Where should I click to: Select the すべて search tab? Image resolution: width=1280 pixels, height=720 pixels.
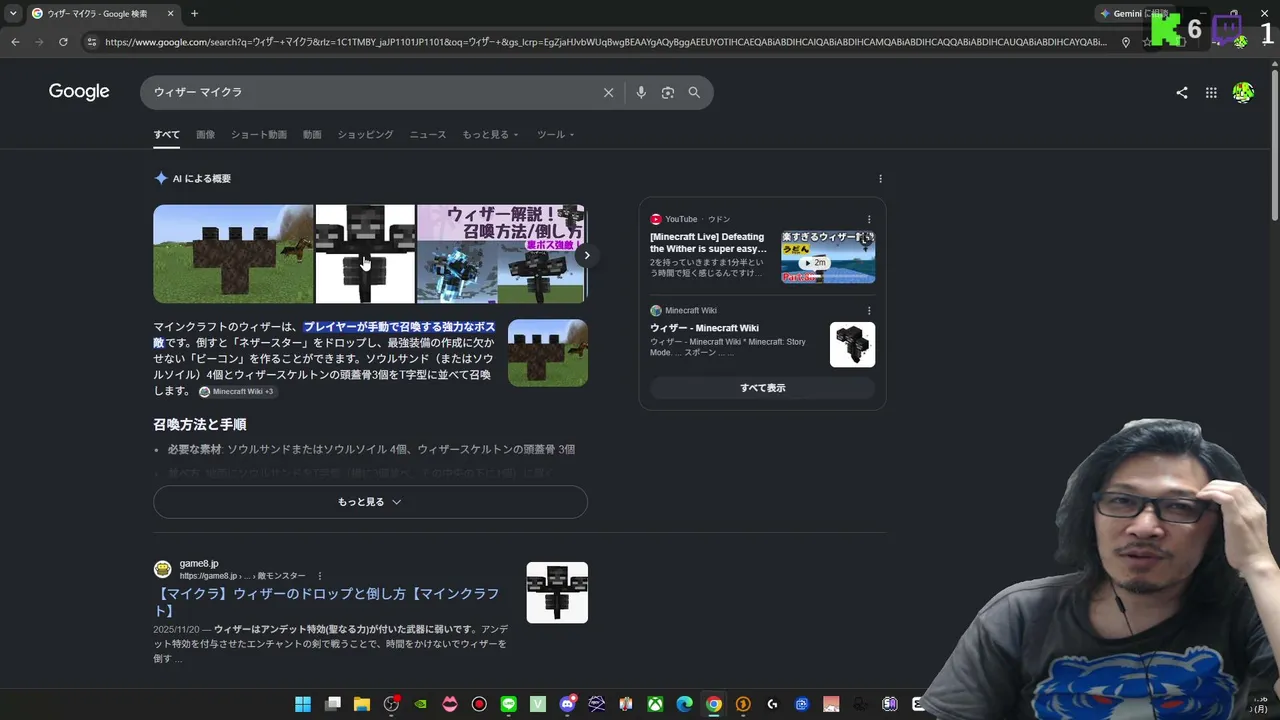point(166,135)
